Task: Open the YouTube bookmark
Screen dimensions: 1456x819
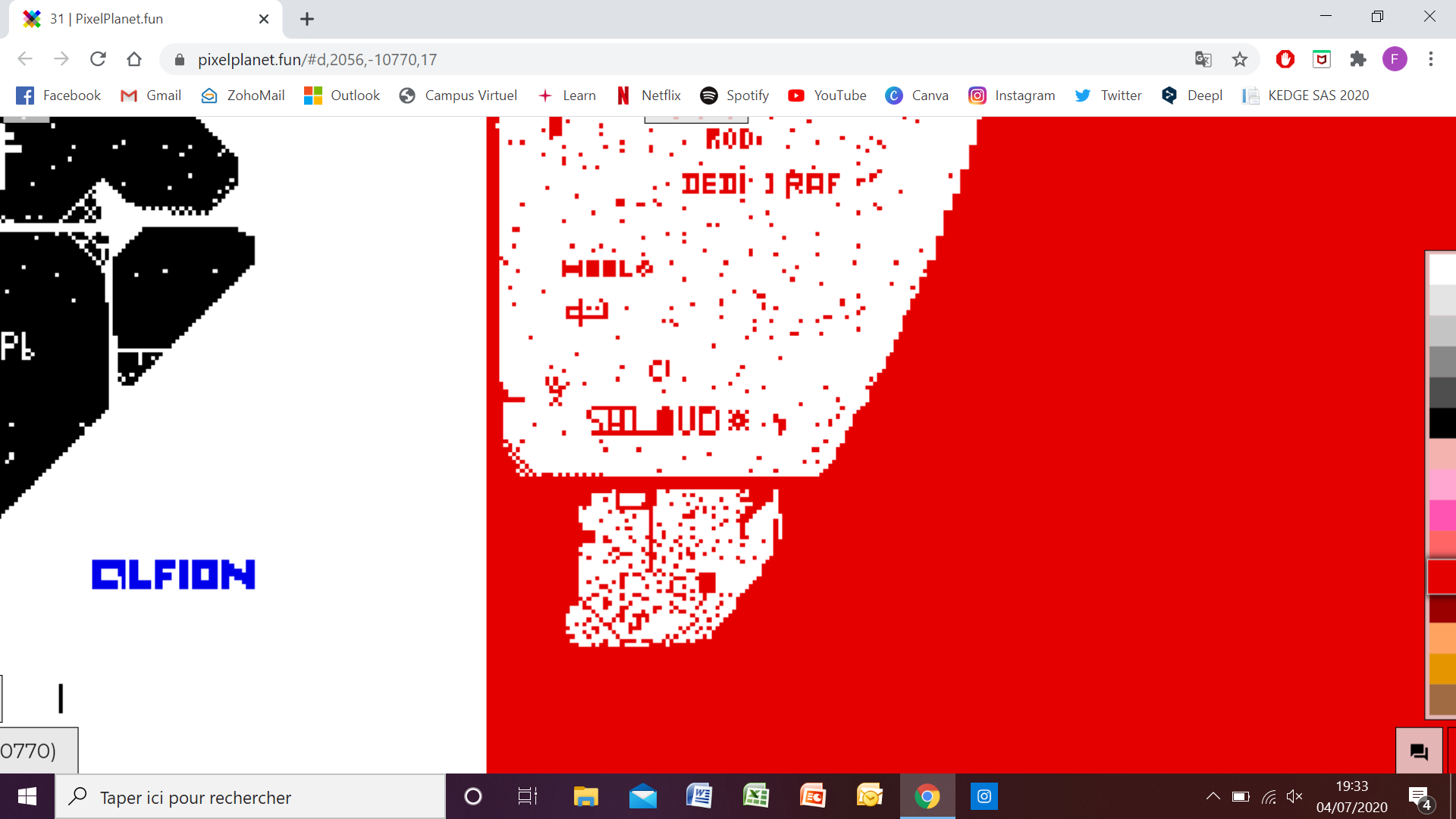Action: [x=827, y=96]
